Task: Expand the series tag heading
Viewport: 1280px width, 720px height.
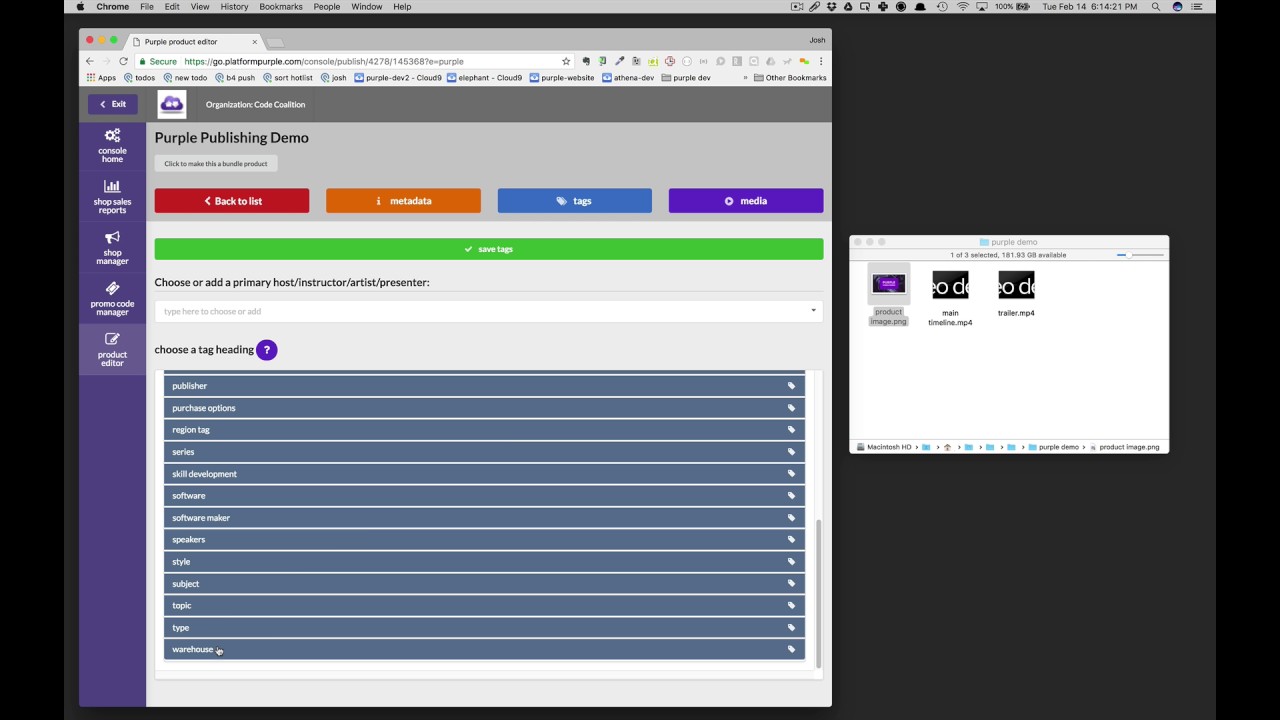Action: click(484, 452)
